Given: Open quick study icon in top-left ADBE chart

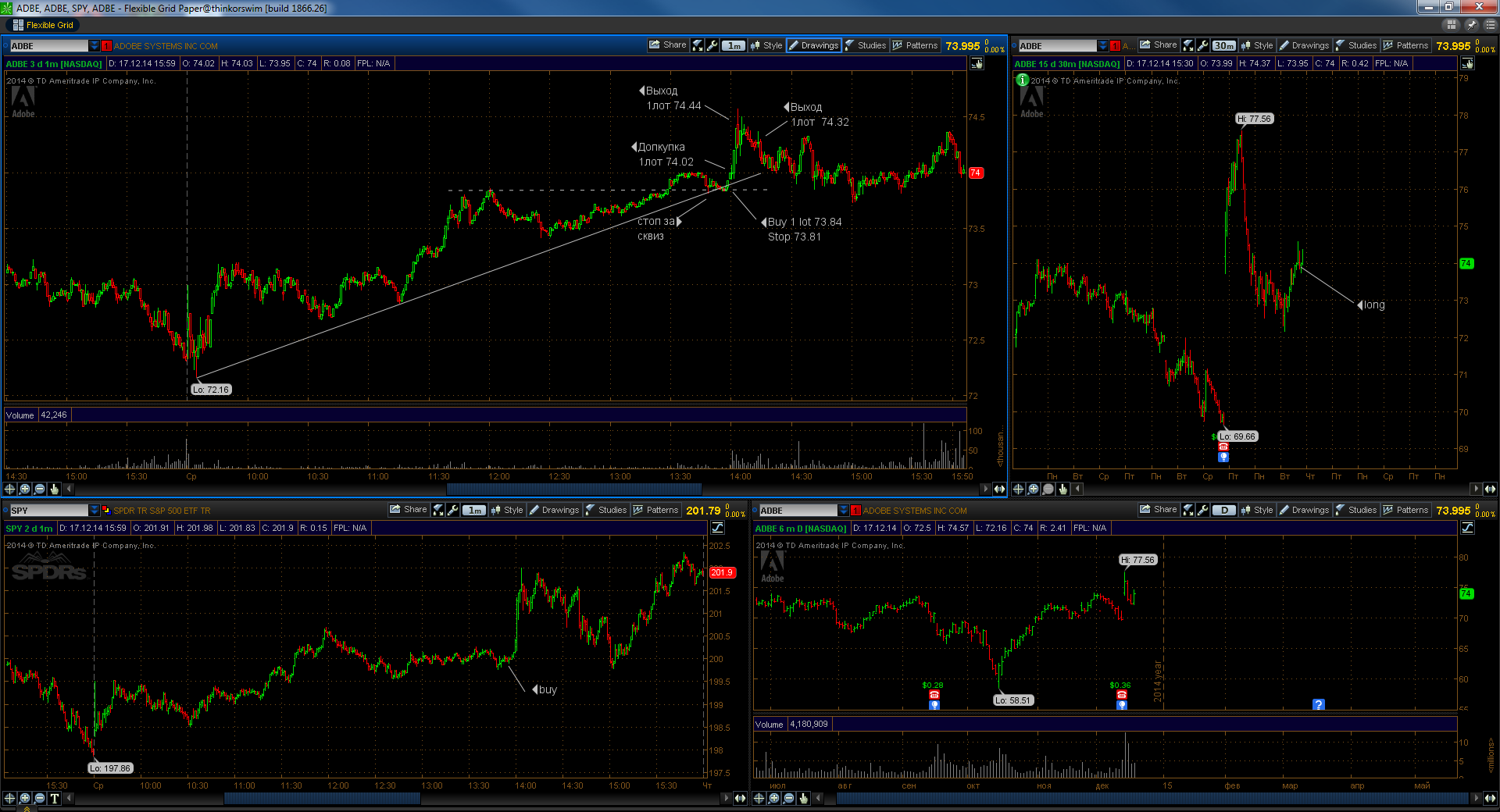Looking at the screenshot, I should pyautogui.click(x=698, y=45).
